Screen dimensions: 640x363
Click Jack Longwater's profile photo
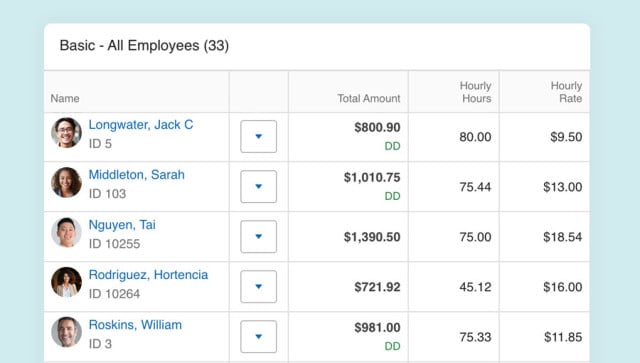[x=66, y=133]
